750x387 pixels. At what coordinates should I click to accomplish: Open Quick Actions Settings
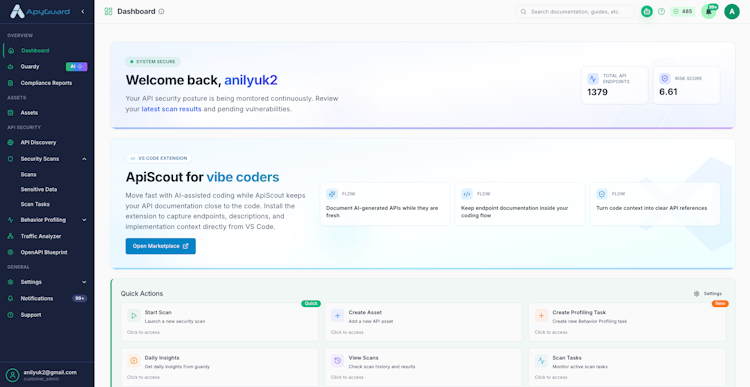708,294
